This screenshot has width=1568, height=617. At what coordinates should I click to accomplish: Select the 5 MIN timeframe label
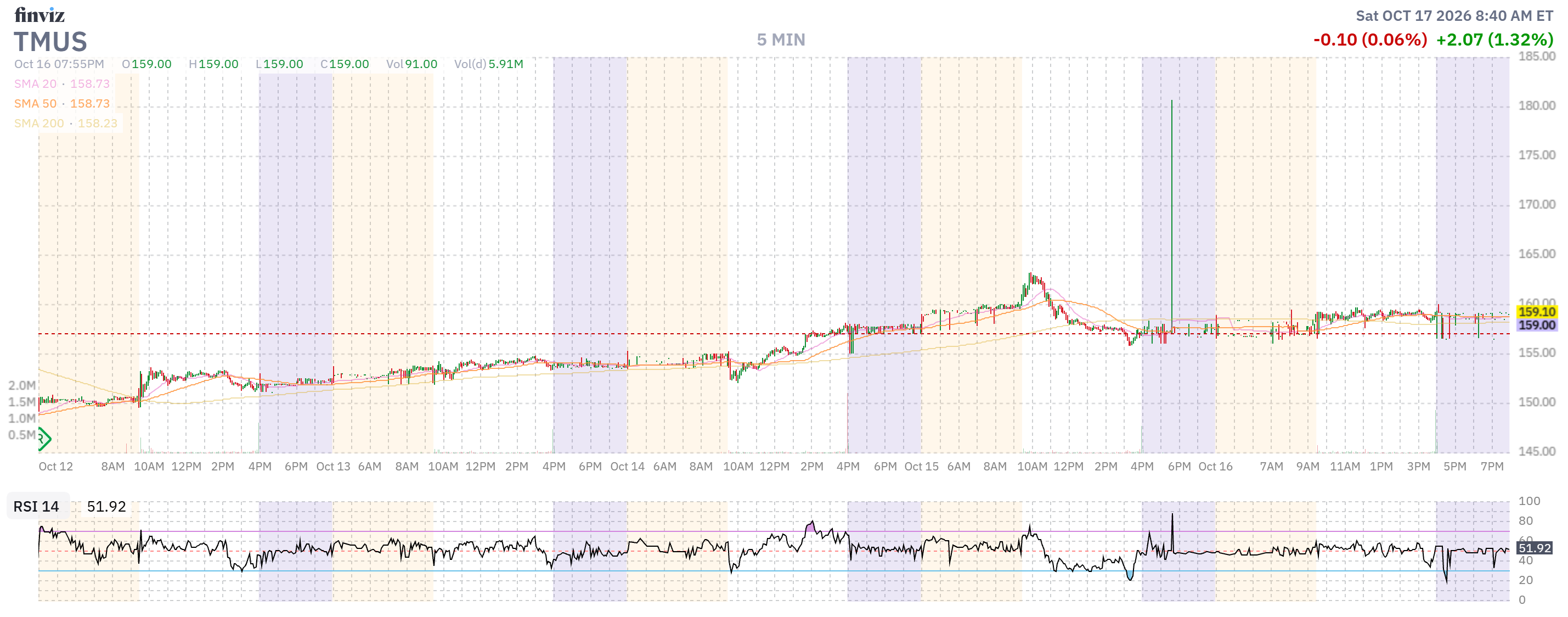click(x=780, y=40)
